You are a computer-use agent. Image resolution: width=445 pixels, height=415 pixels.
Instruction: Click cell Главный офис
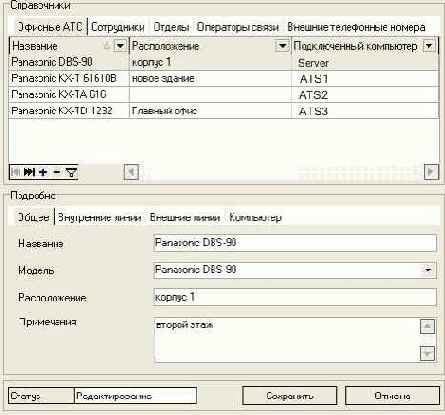tap(210, 111)
